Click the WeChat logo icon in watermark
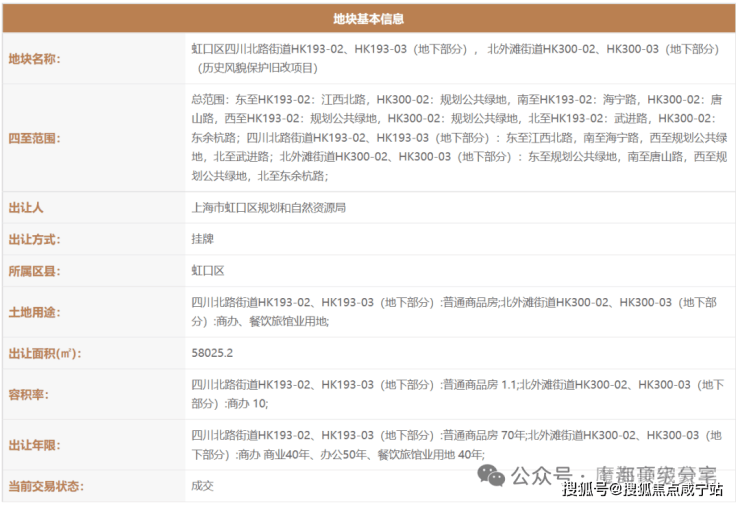The image size is (740, 505). [x=491, y=473]
